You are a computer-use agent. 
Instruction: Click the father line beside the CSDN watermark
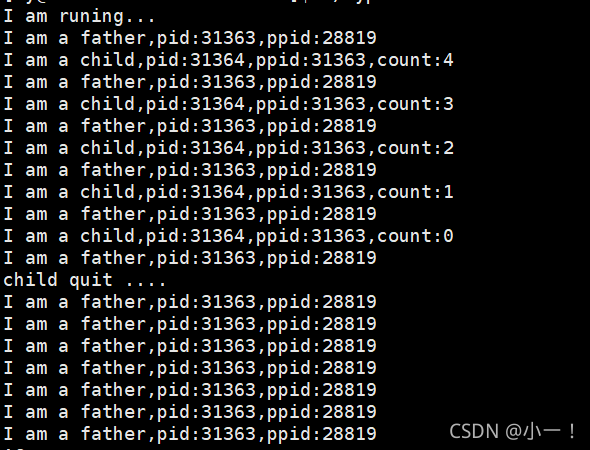[190, 434]
